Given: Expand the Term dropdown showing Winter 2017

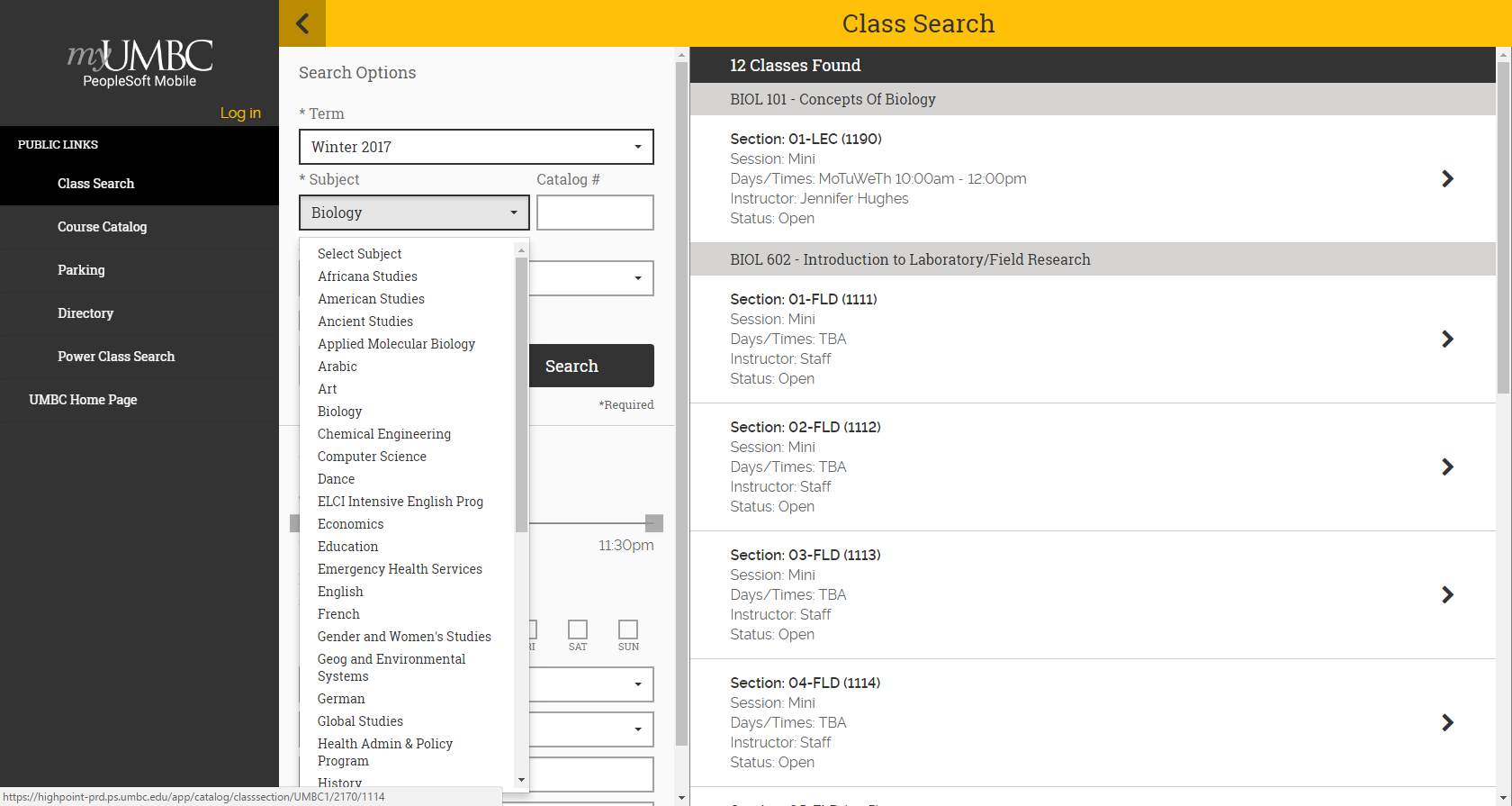Looking at the screenshot, I should 476,147.
